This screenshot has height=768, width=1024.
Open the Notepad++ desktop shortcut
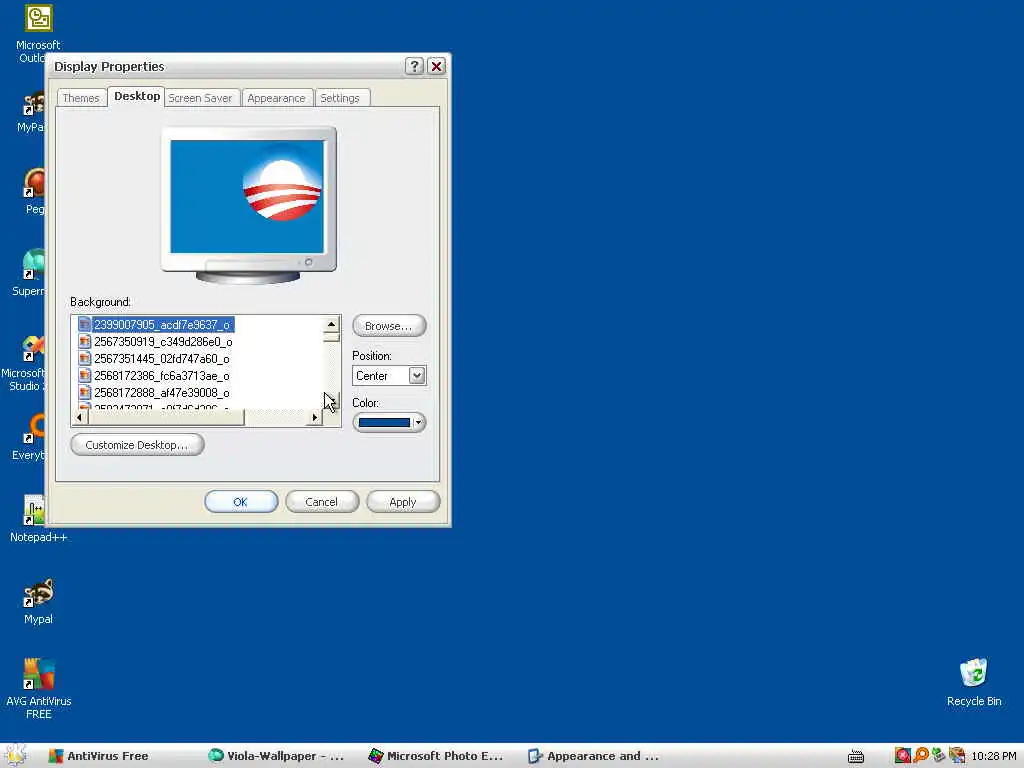click(34, 510)
